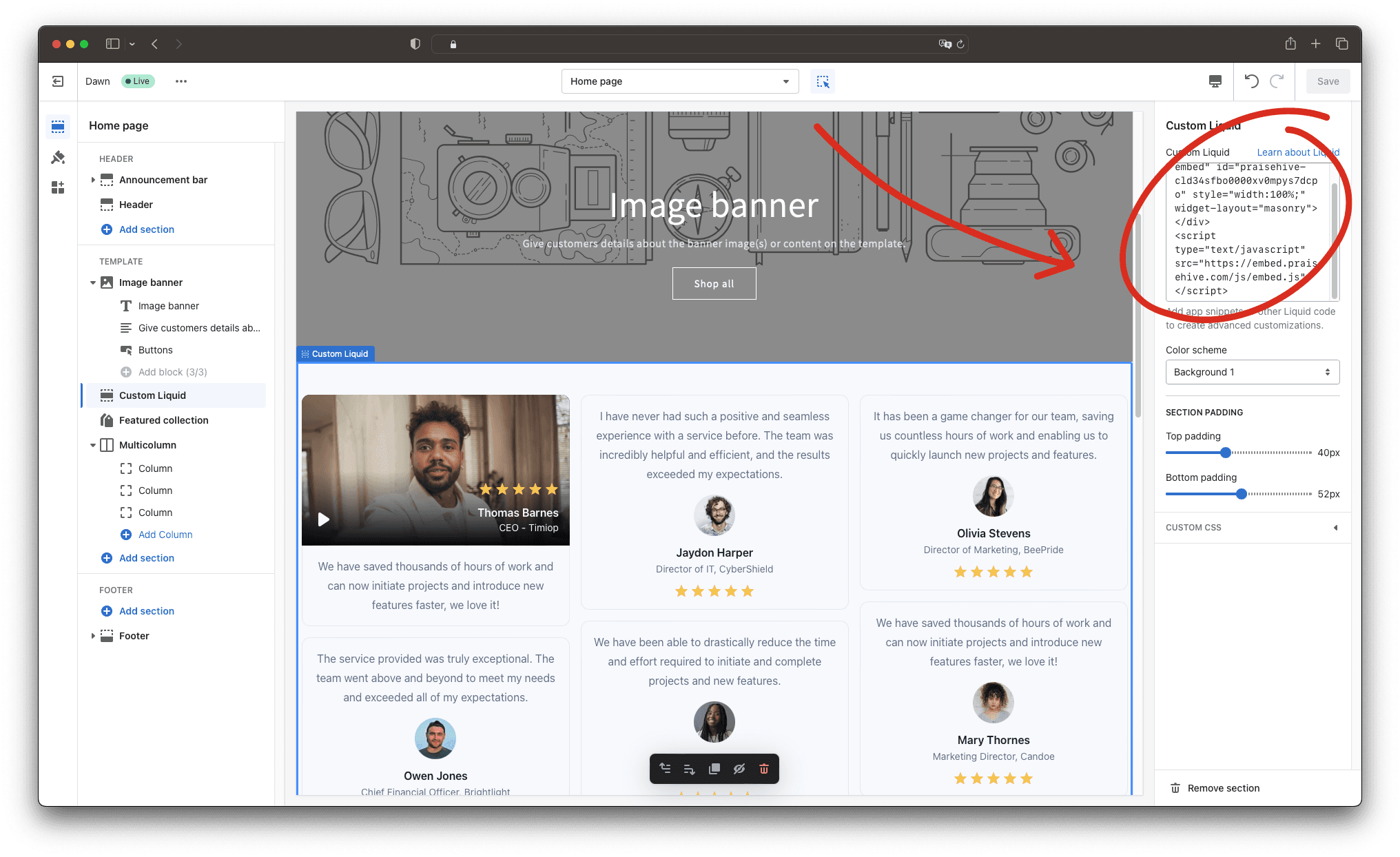Collapse the Multicolumn section
Viewport: 1400px width, 857px height.
coord(93,445)
